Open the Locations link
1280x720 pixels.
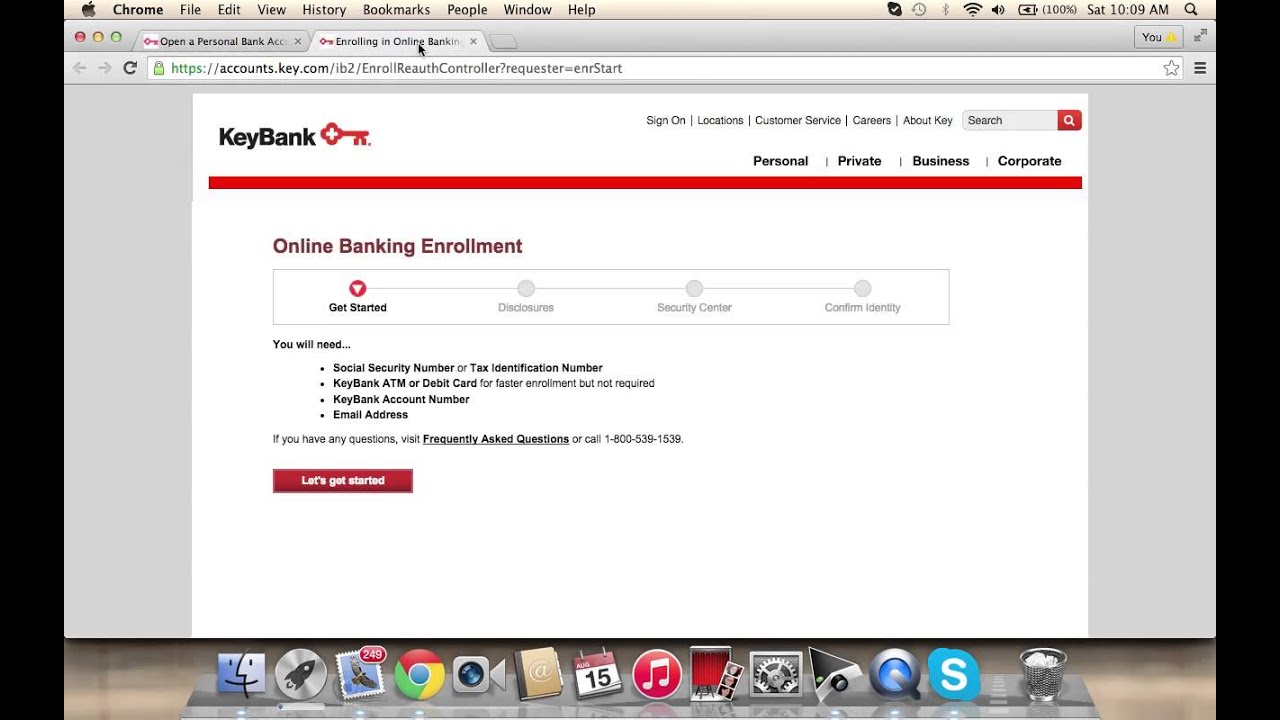pos(720,120)
